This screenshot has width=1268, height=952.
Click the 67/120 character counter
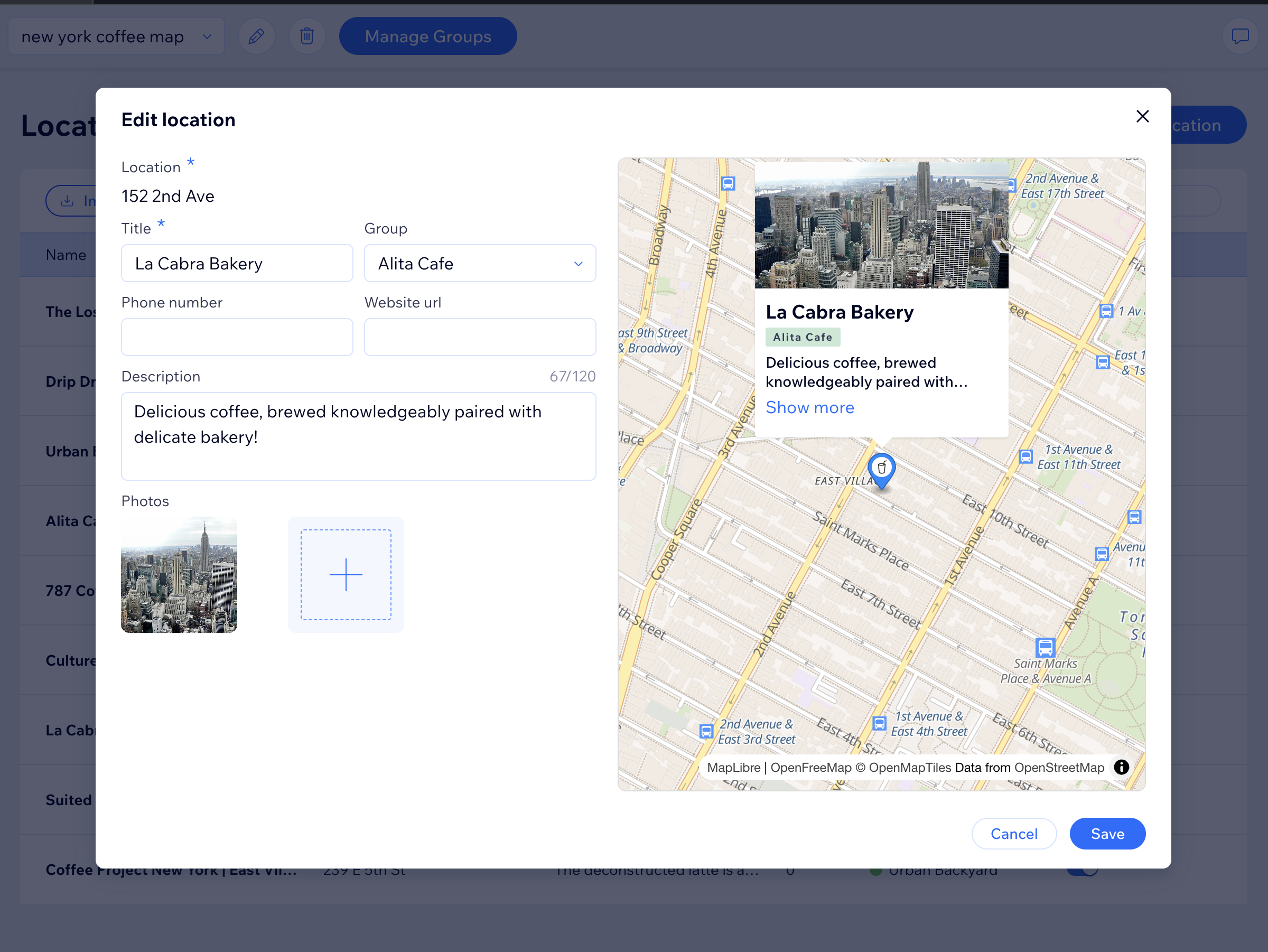click(572, 377)
